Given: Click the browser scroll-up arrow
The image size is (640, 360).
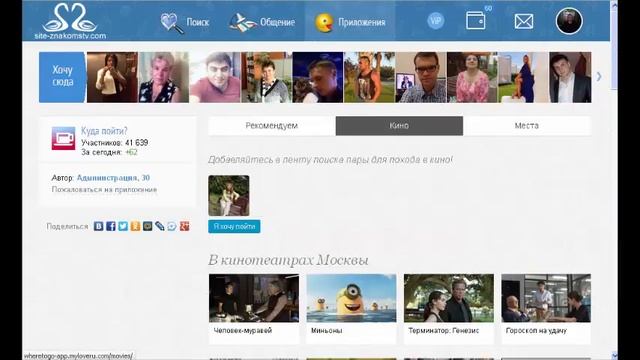Looking at the screenshot, I should (x=614, y=4).
